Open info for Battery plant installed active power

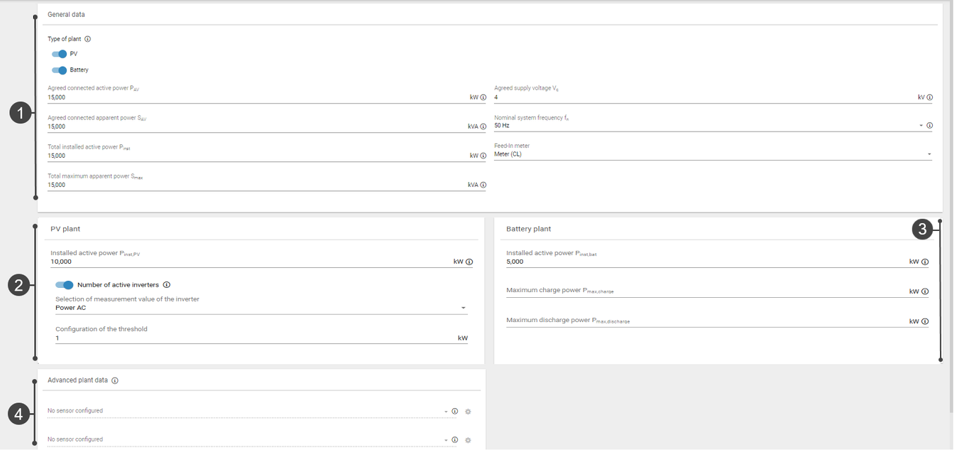(925, 262)
